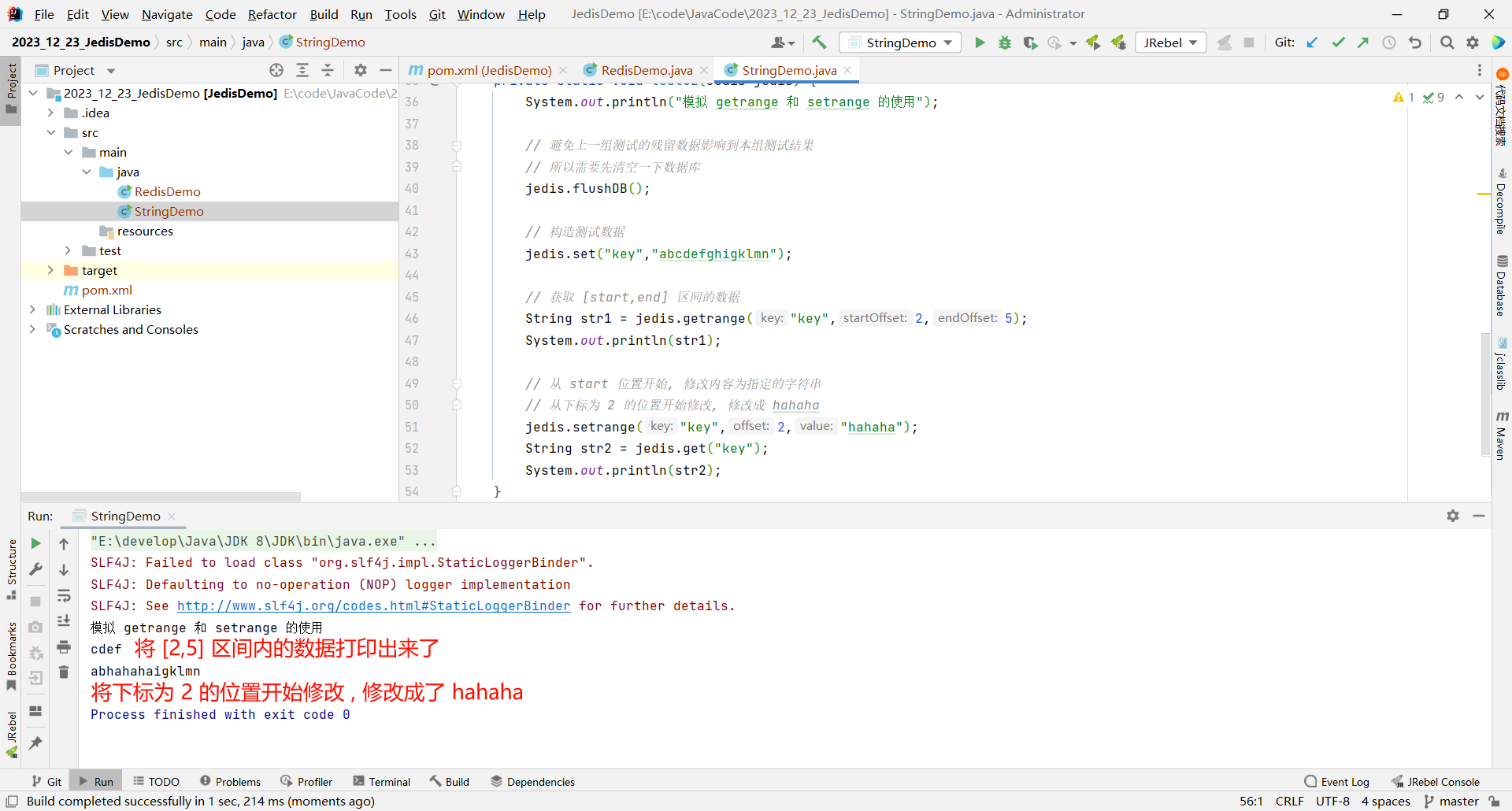This screenshot has height=811, width=1512.
Task: Pin the Run tab with pin icon
Action: coord(35,742)
